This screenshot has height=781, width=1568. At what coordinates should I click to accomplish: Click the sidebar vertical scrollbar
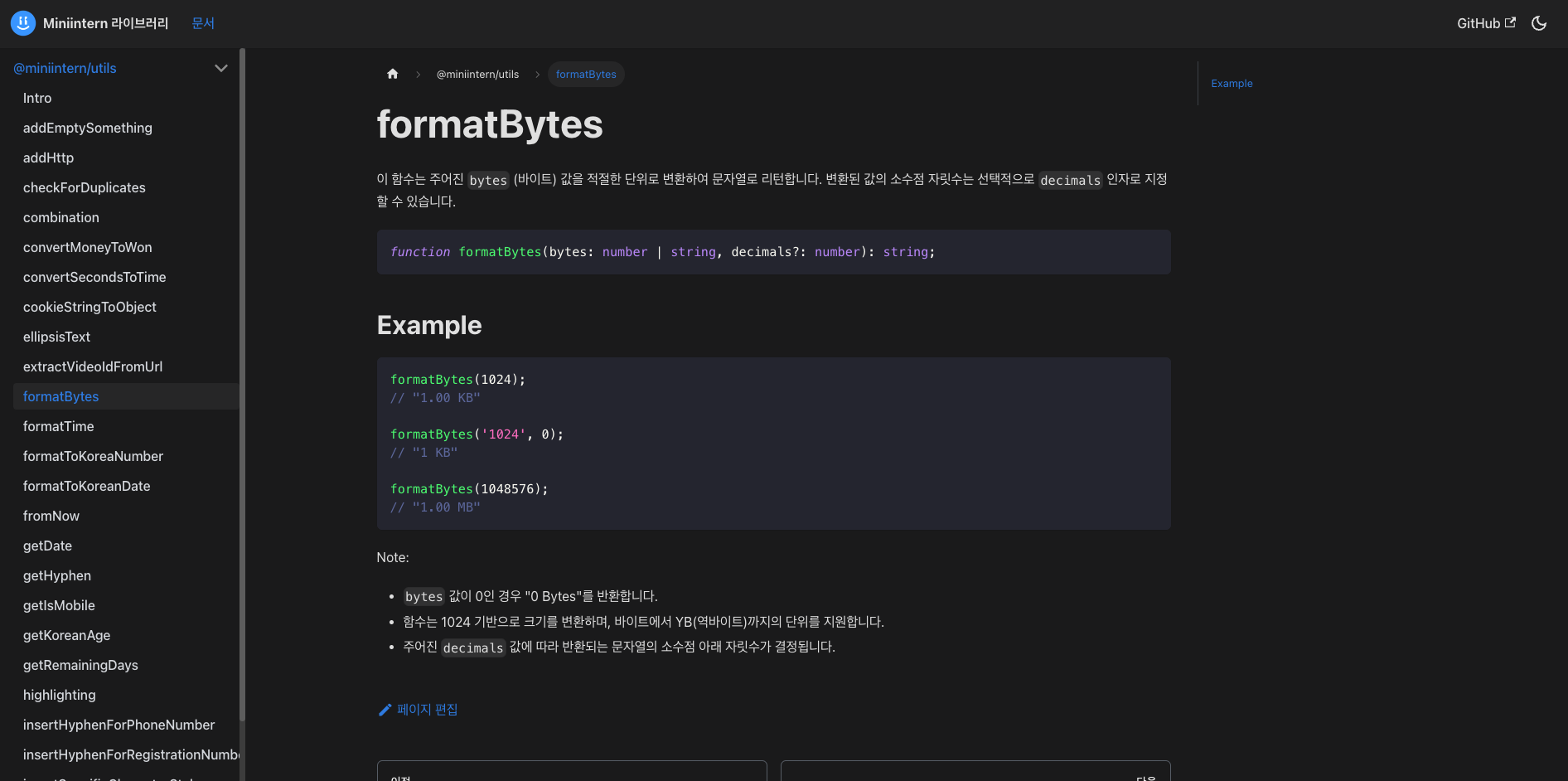[242, 386]
